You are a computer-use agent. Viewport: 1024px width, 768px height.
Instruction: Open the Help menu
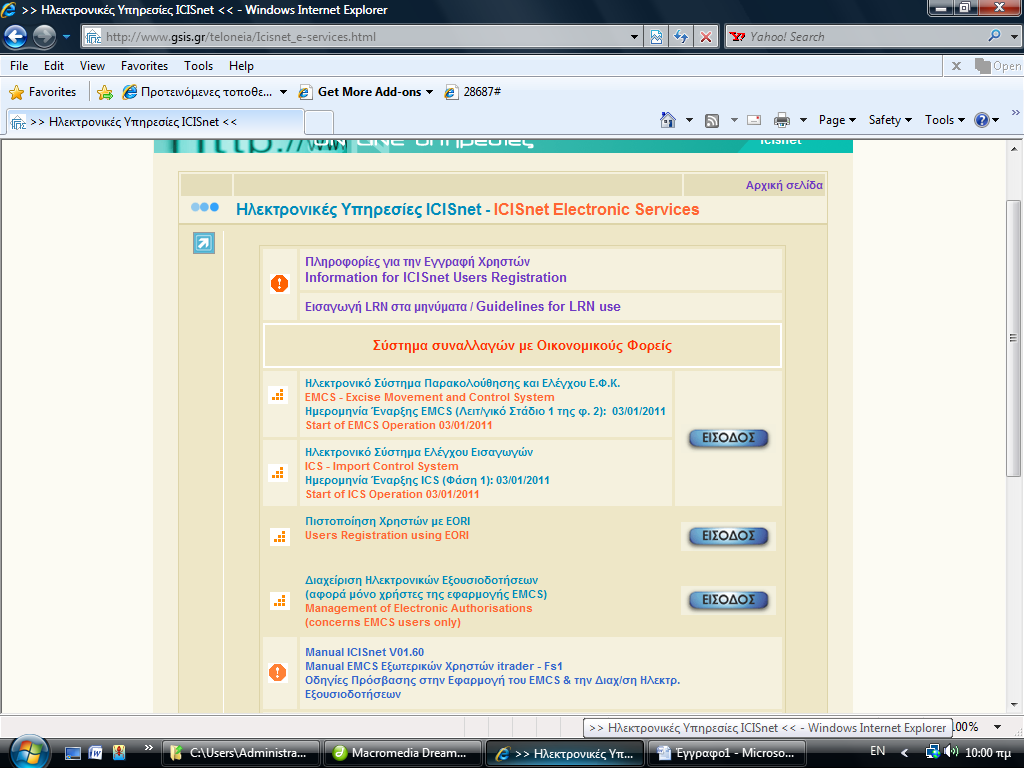(x=241, y=65)
